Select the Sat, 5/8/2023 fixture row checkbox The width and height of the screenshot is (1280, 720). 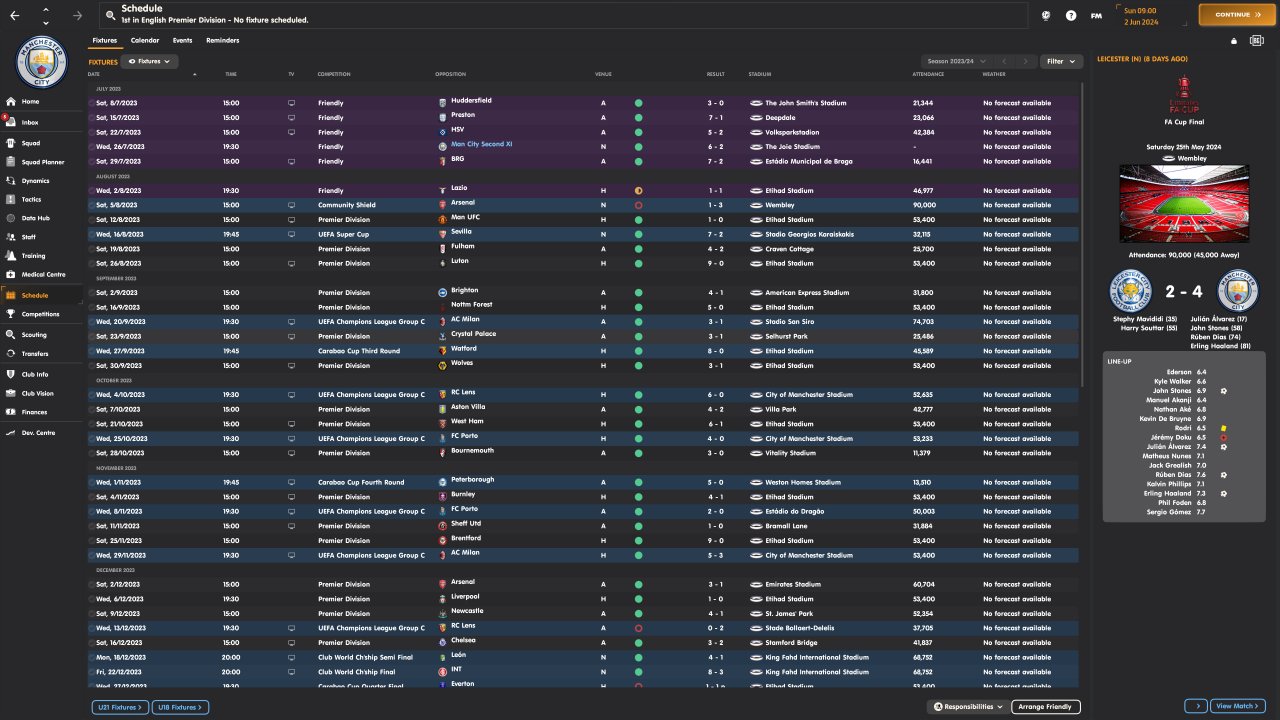tap(91, 205)
